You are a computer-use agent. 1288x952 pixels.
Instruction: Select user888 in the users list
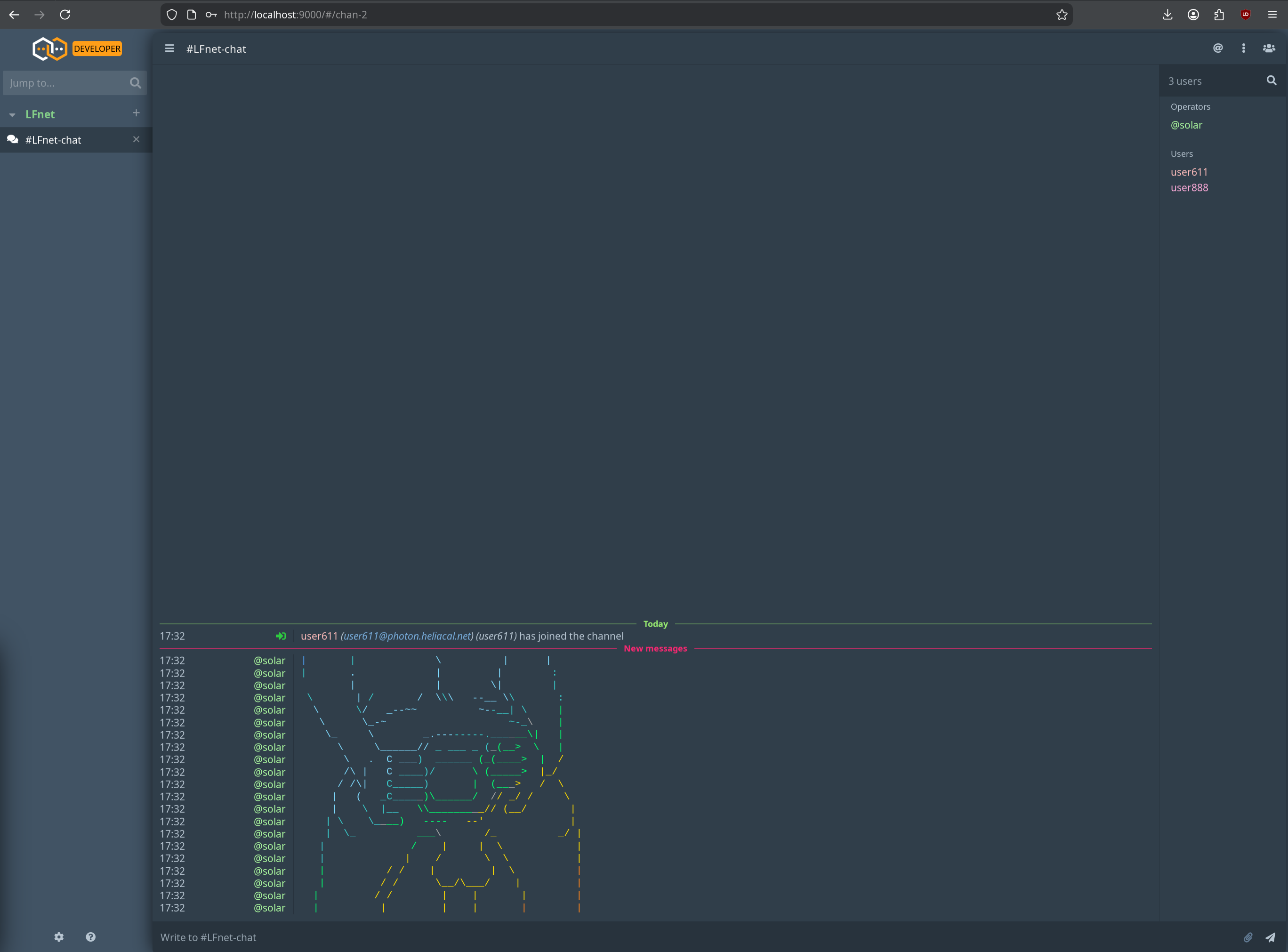(1189, 187)
